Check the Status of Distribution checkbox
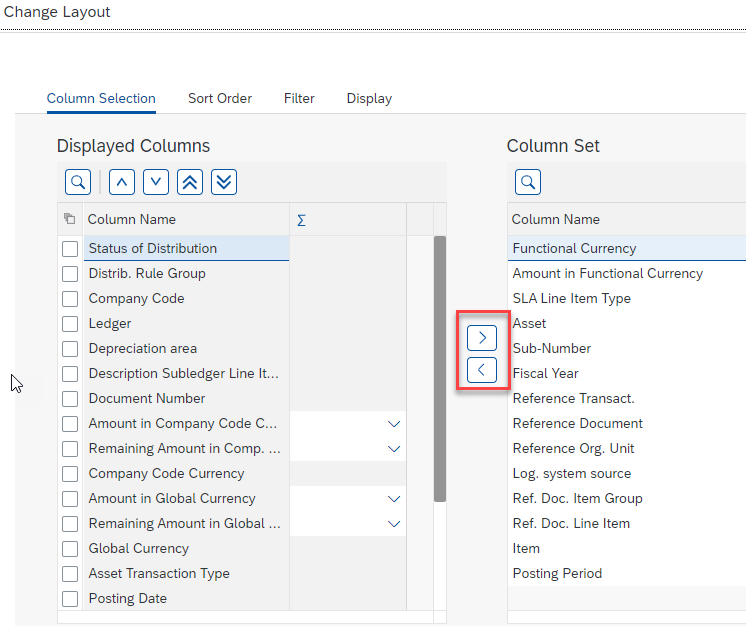The image size is (746, 626). (70, 249)
